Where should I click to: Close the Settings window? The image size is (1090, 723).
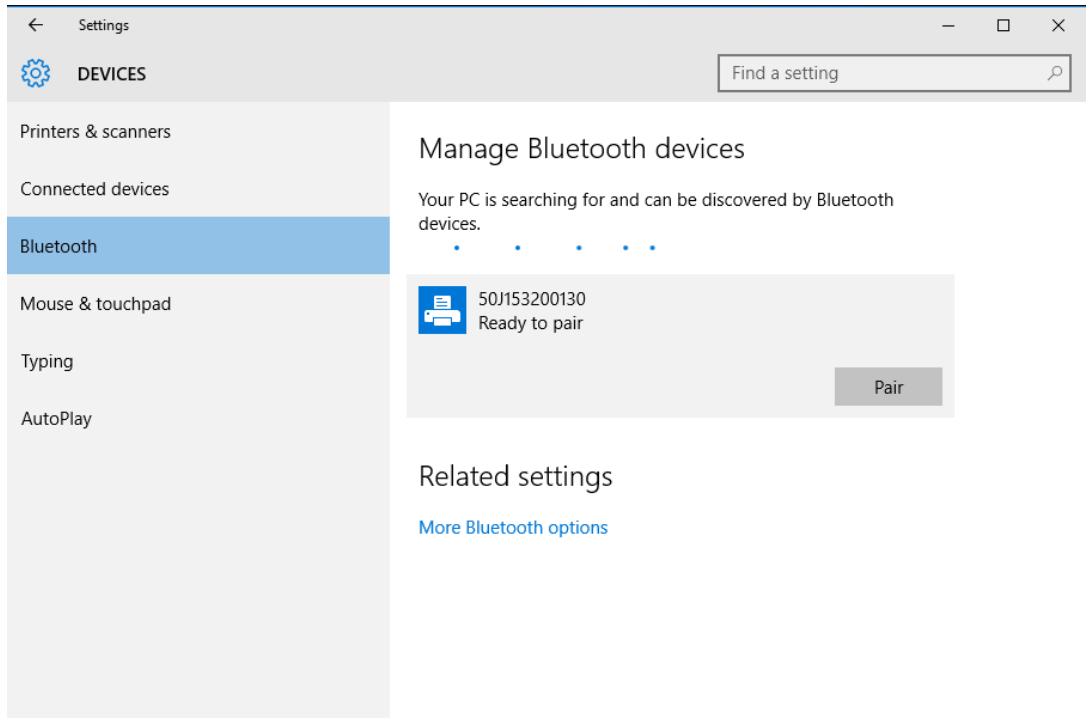coord(1058,26)
